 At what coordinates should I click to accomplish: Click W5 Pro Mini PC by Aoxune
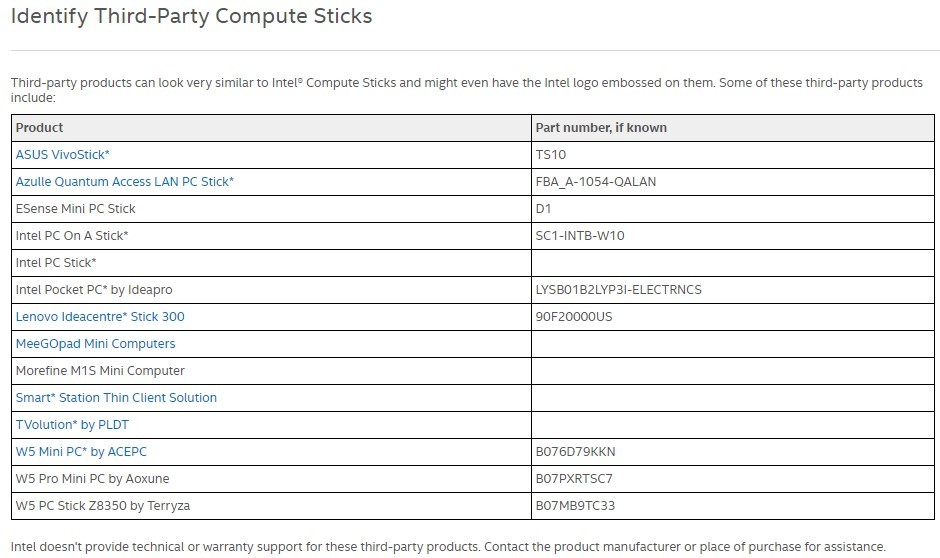click(x=92, y=479)
